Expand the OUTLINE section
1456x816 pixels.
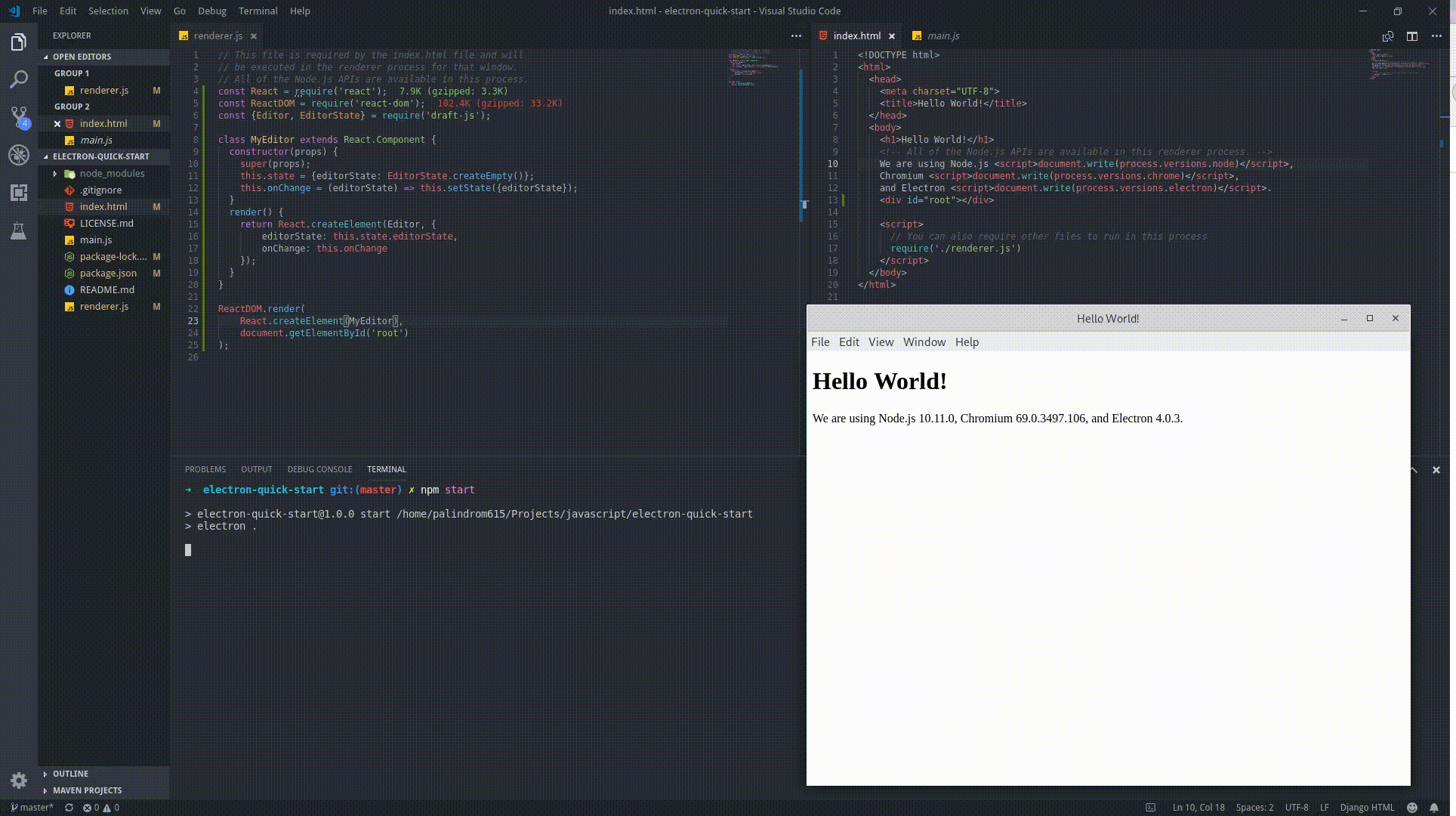pos(71,773)
